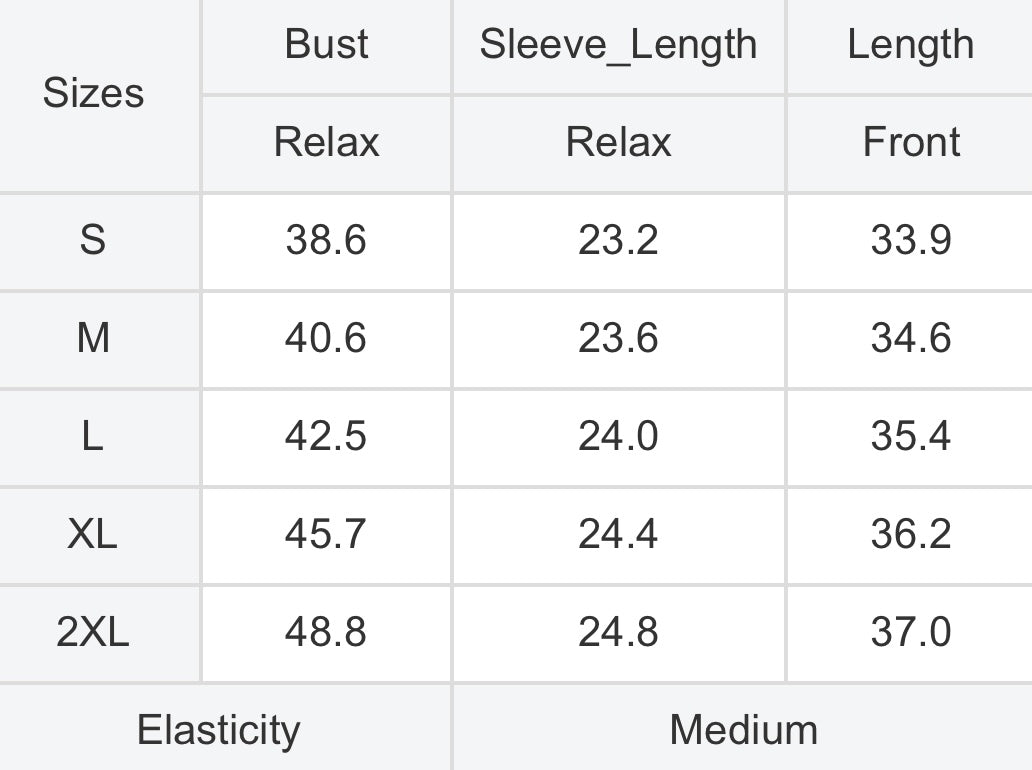This screenshot has width=1032, height=770.
Task: Select the Bust column header
Action: point(326,44)
